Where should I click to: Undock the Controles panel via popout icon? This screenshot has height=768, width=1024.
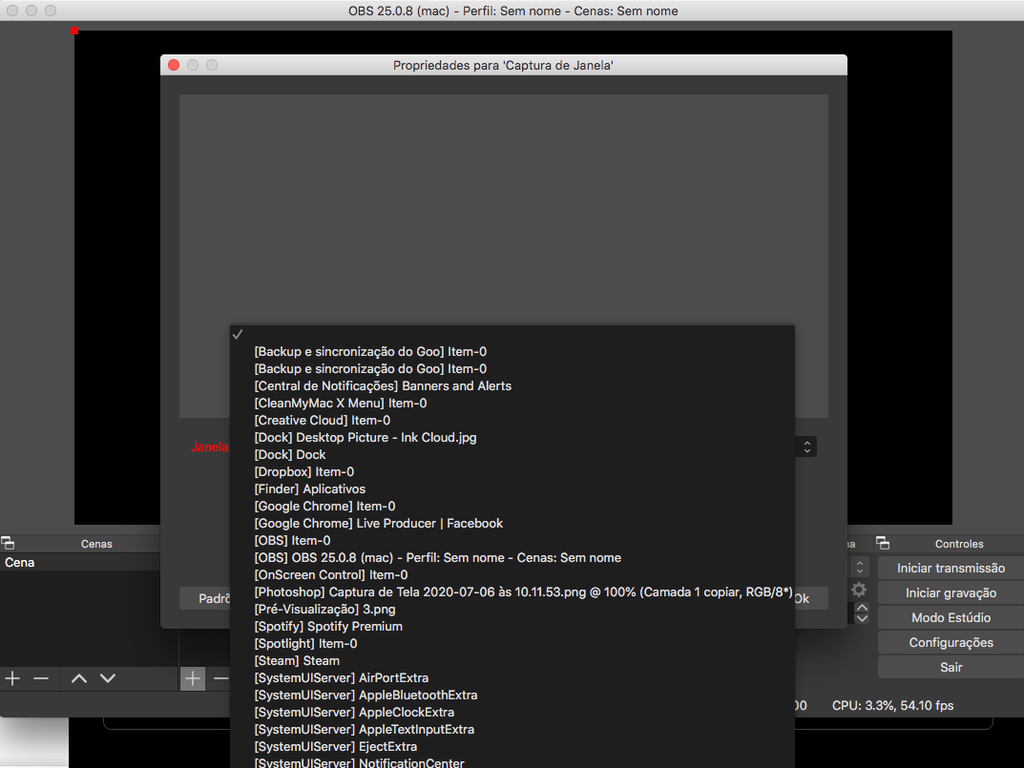[x=883, y=543]
